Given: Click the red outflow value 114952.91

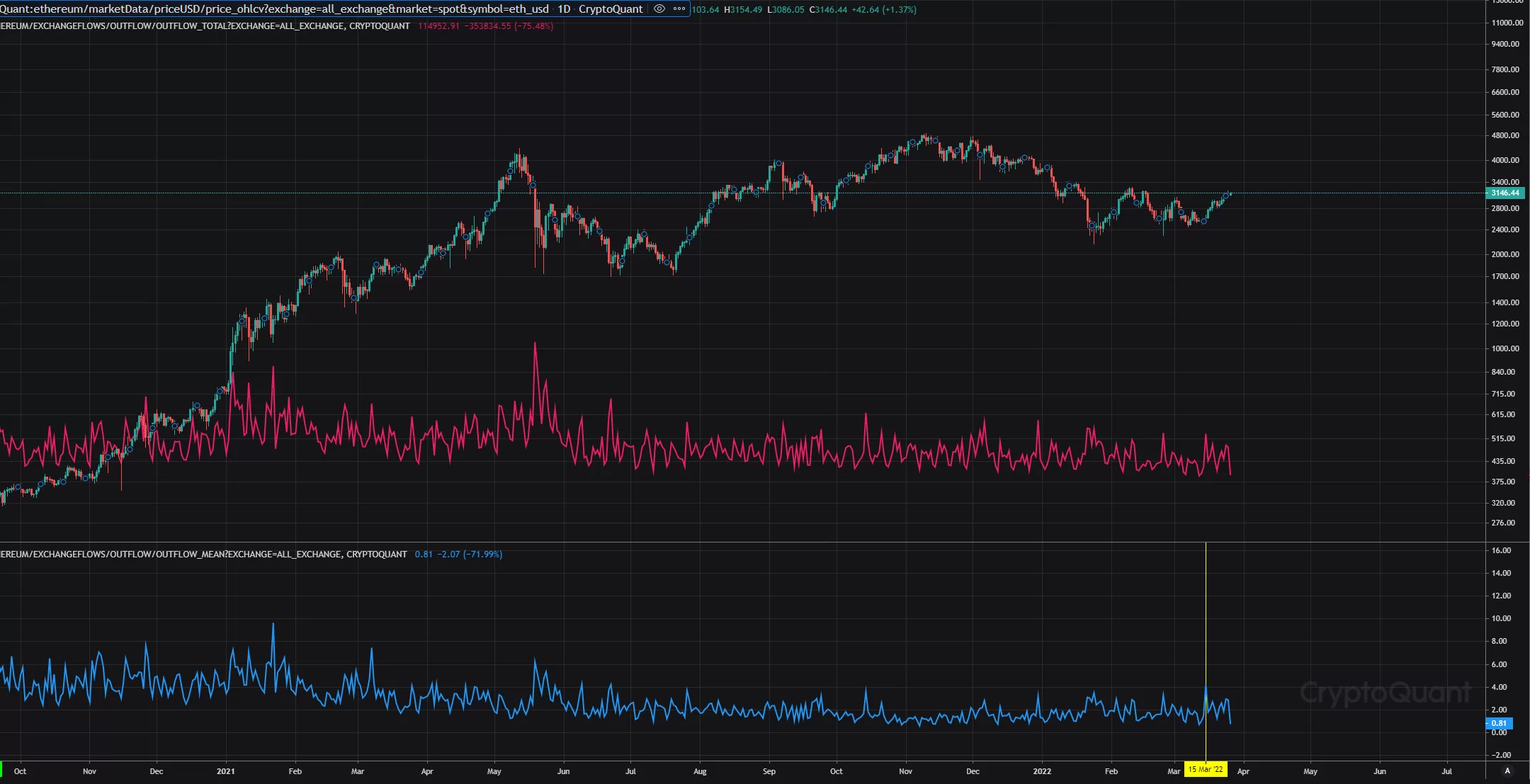Looking at the screenshot, I should (438, 26).
